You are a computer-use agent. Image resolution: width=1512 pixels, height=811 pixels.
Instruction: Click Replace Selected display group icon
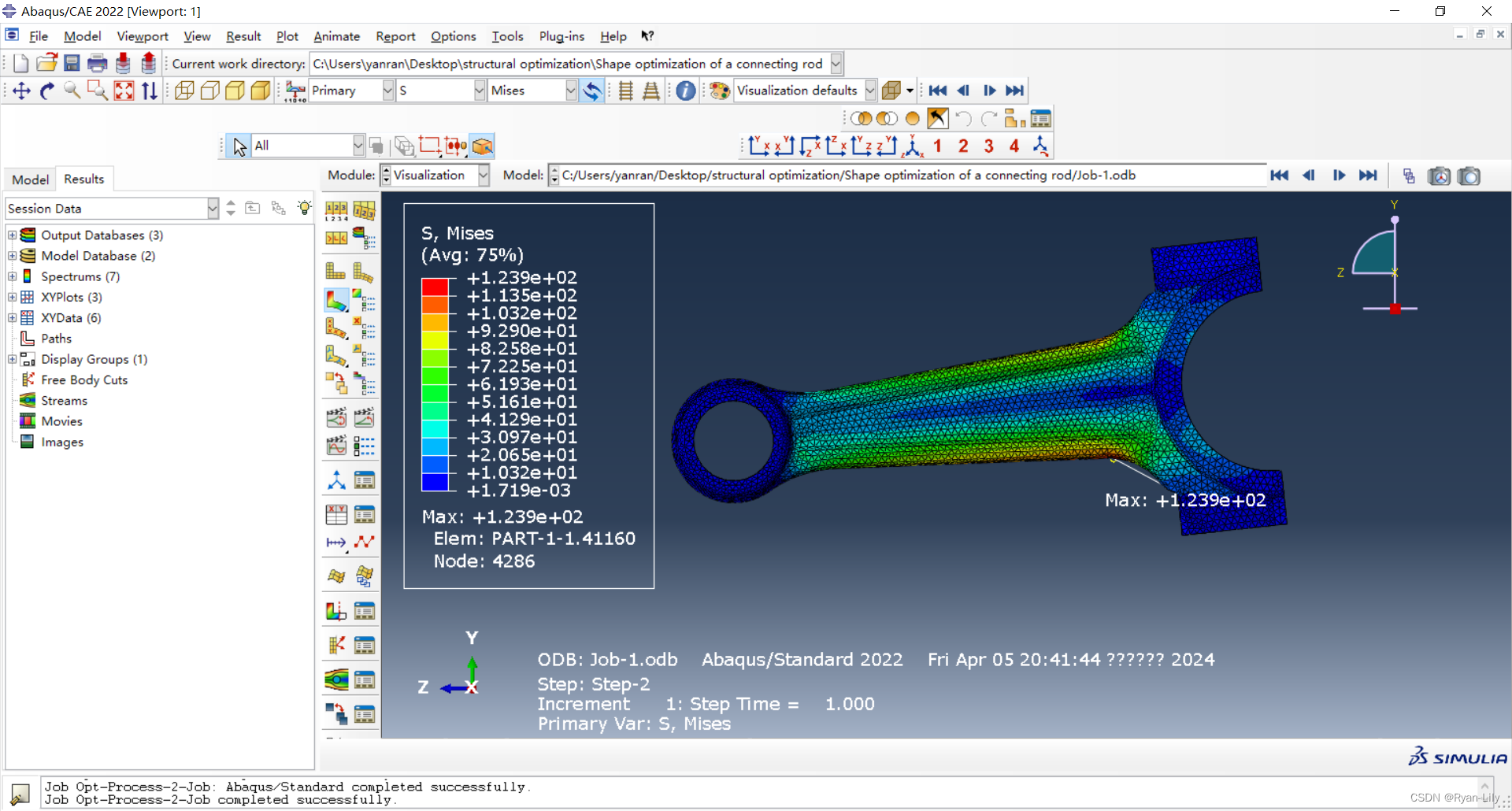tap(862, 118)
